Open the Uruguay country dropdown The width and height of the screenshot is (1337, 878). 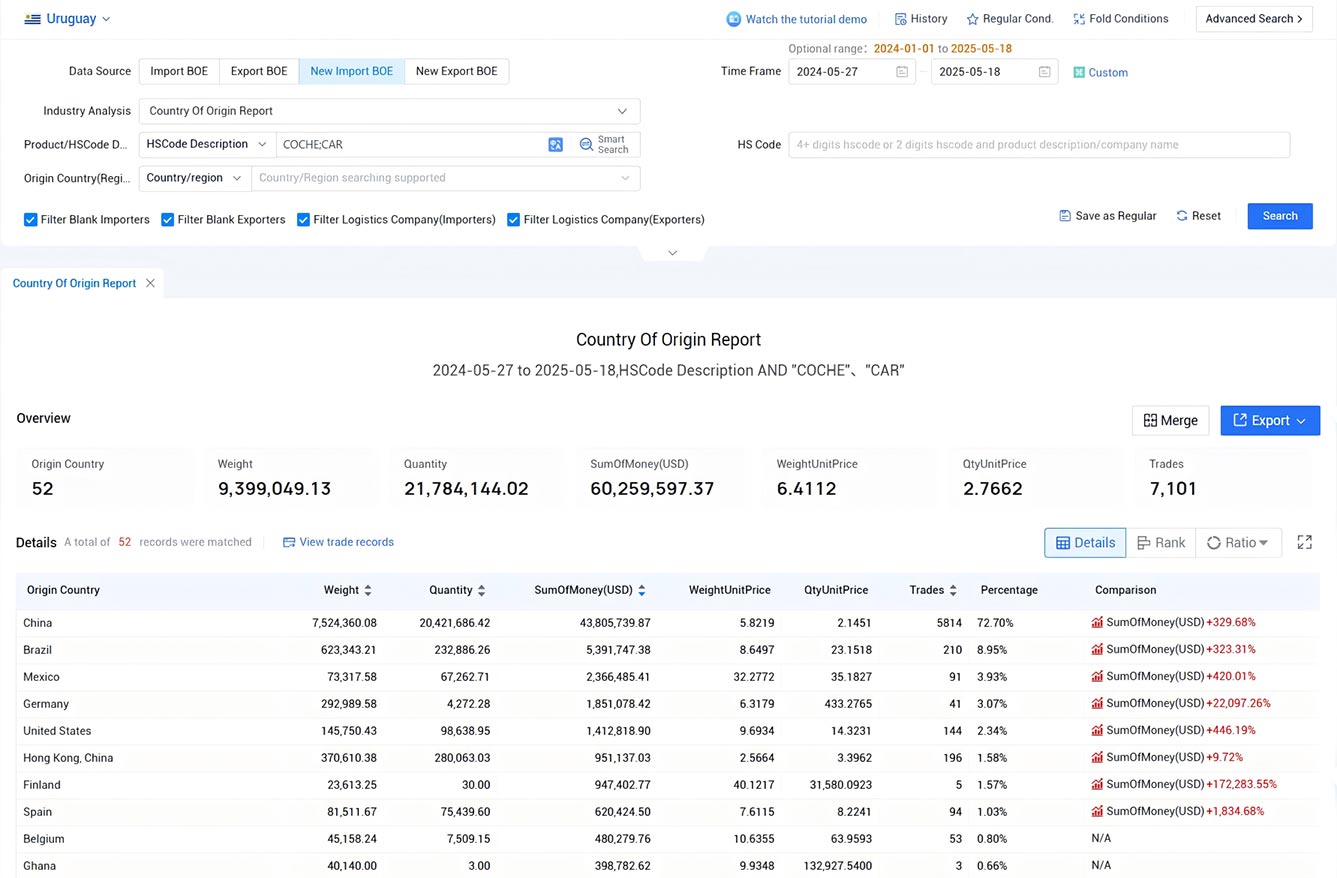pyautogui.click(x=68, y=19)
